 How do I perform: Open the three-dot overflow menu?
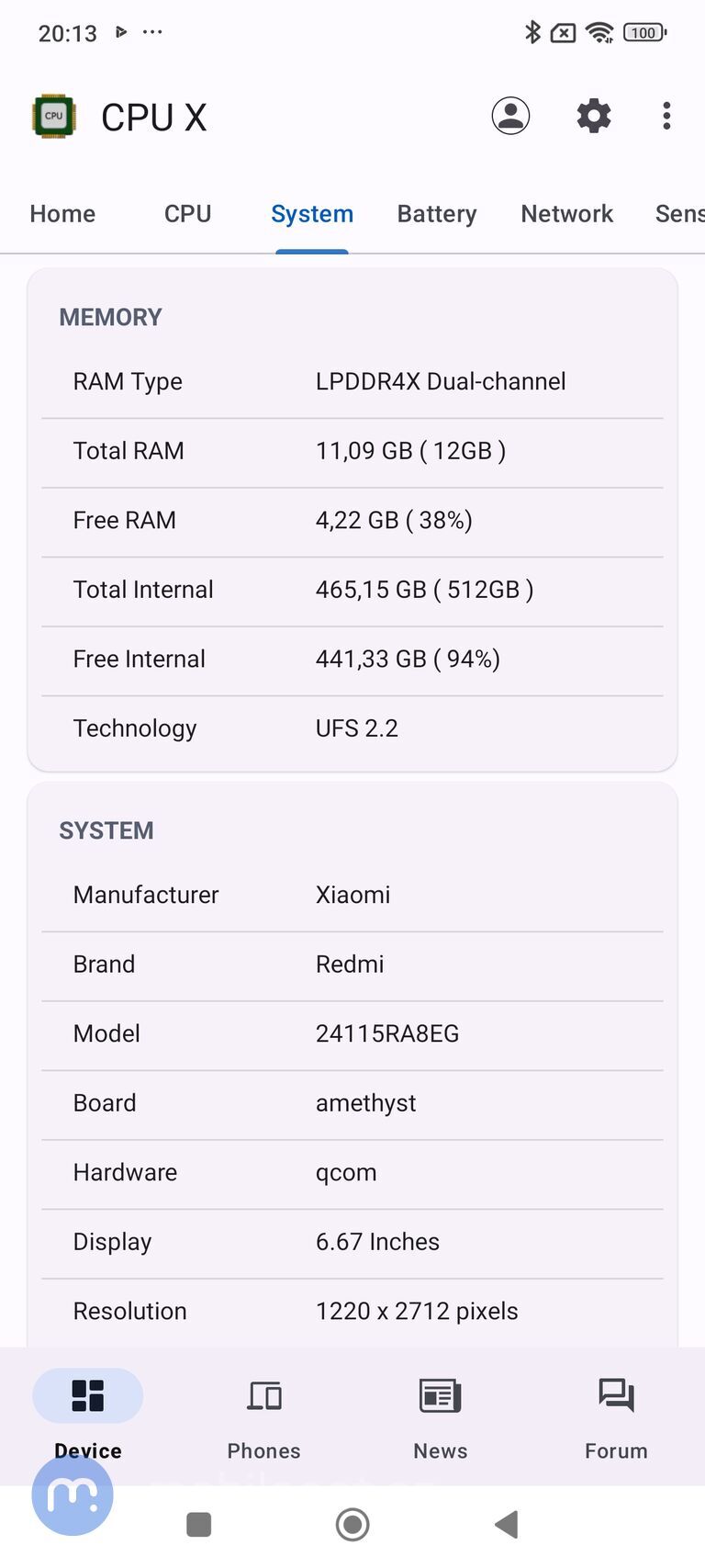click(665, 116)
